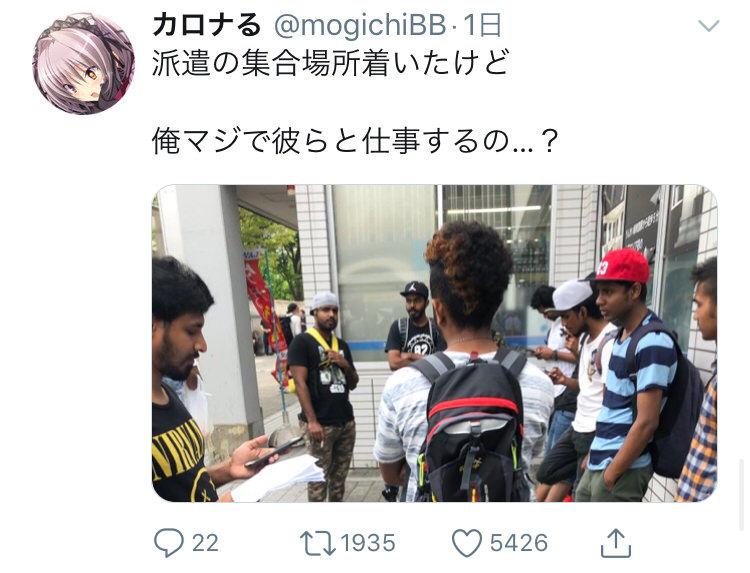Open the attached group photo

434,343
